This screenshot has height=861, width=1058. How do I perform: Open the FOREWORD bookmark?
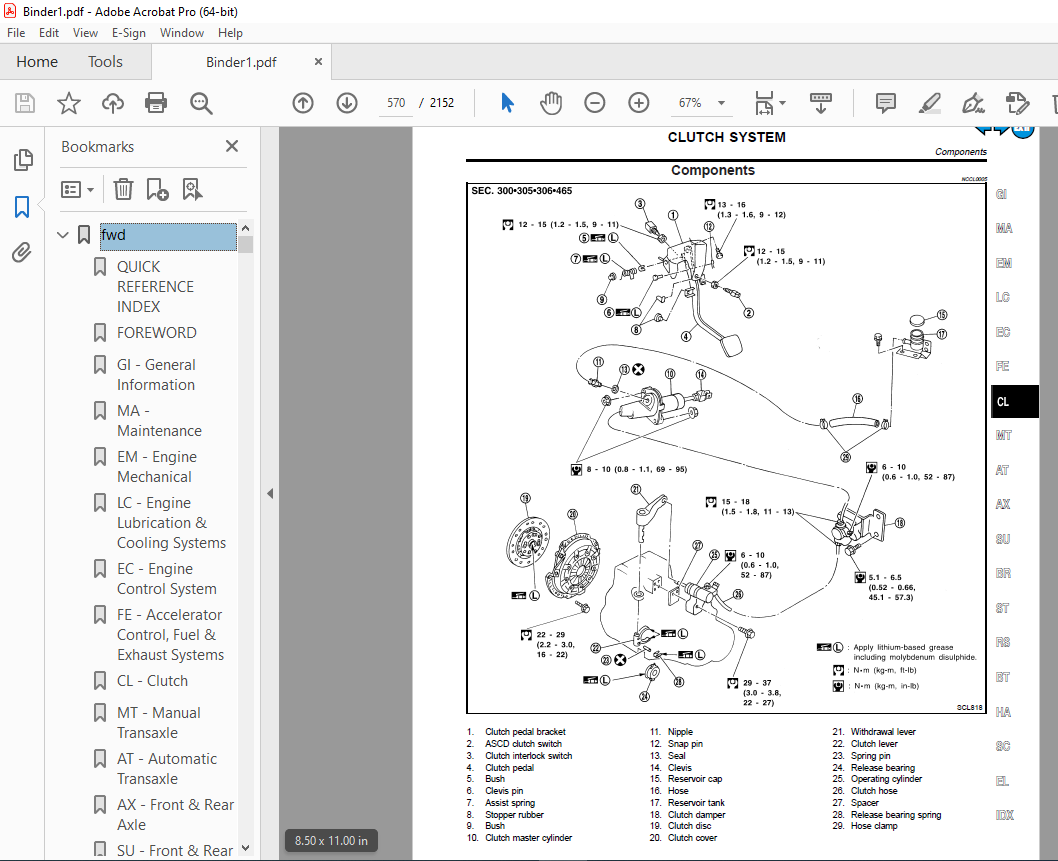pos(157,333)
